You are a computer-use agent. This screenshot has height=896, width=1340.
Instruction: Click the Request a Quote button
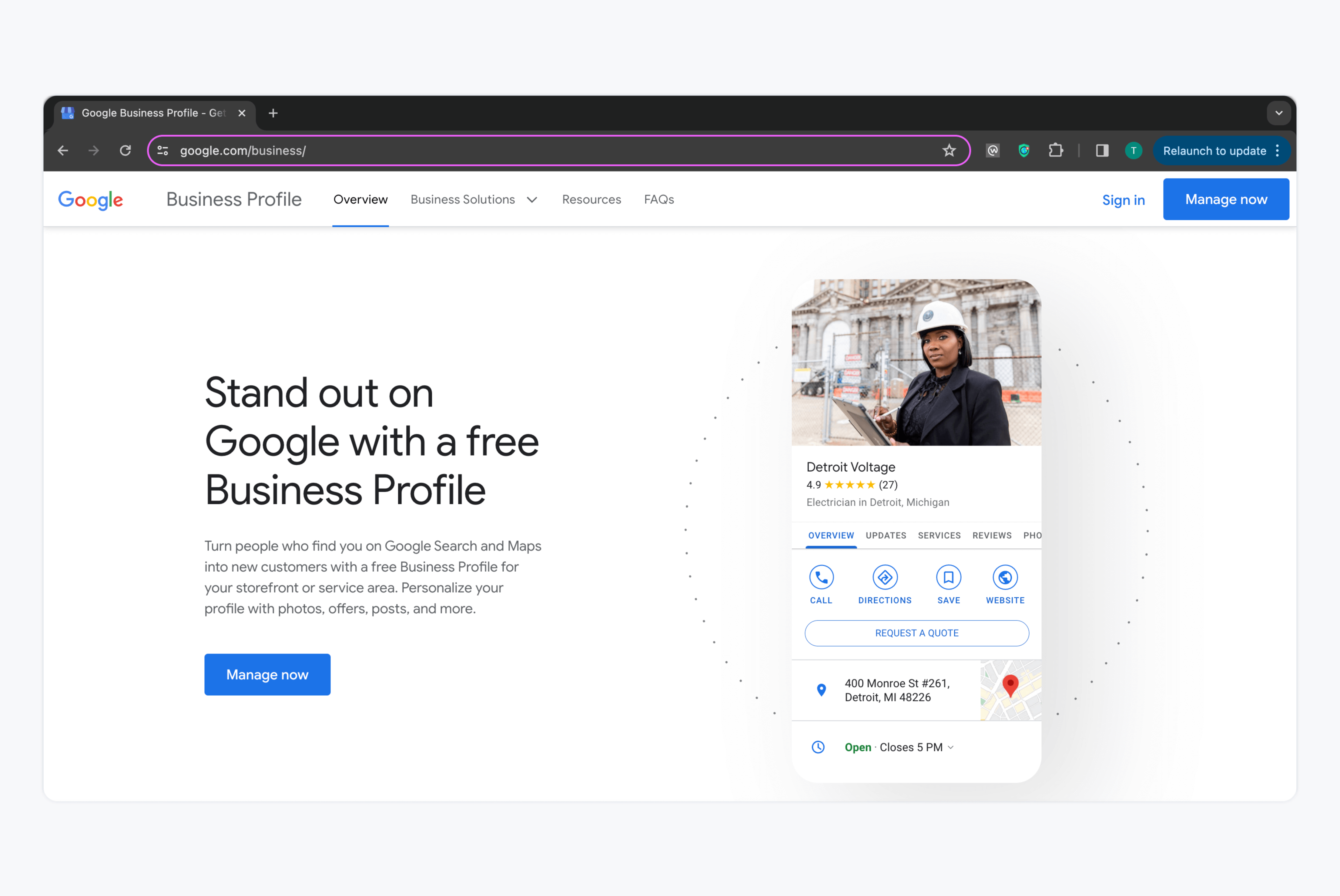tap(915, 632)
